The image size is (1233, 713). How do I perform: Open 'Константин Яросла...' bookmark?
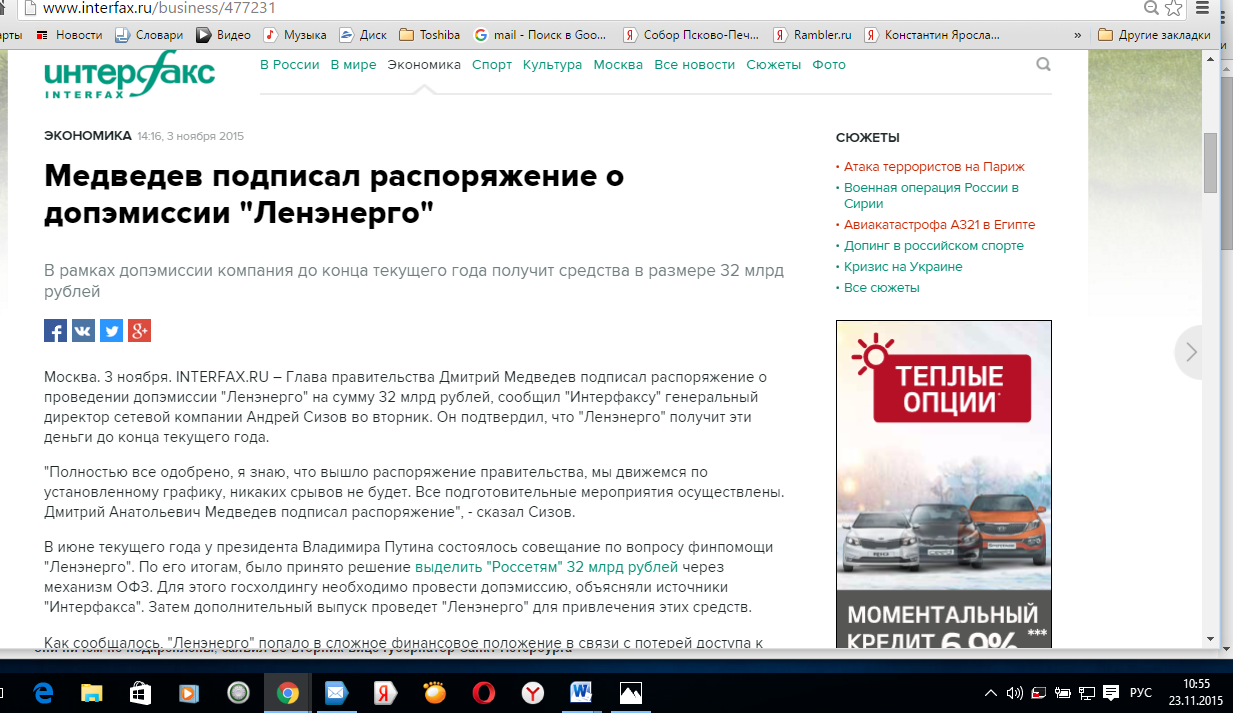pyautogui.click(x=932, y=35)
